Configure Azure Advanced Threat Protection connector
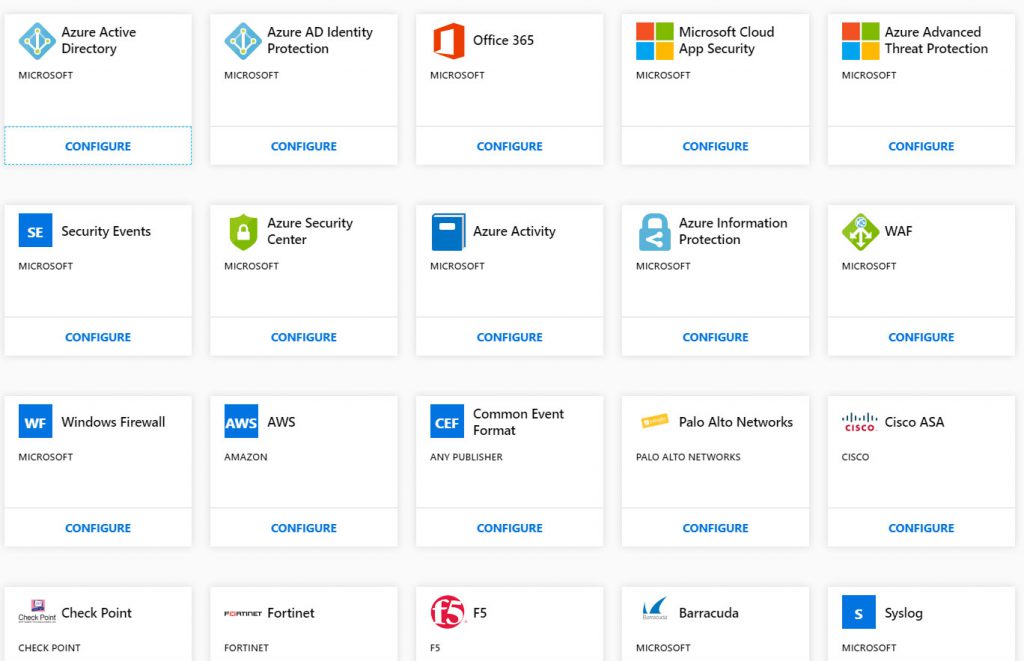This screenshot has width=1024, height=661. [921, 146]
